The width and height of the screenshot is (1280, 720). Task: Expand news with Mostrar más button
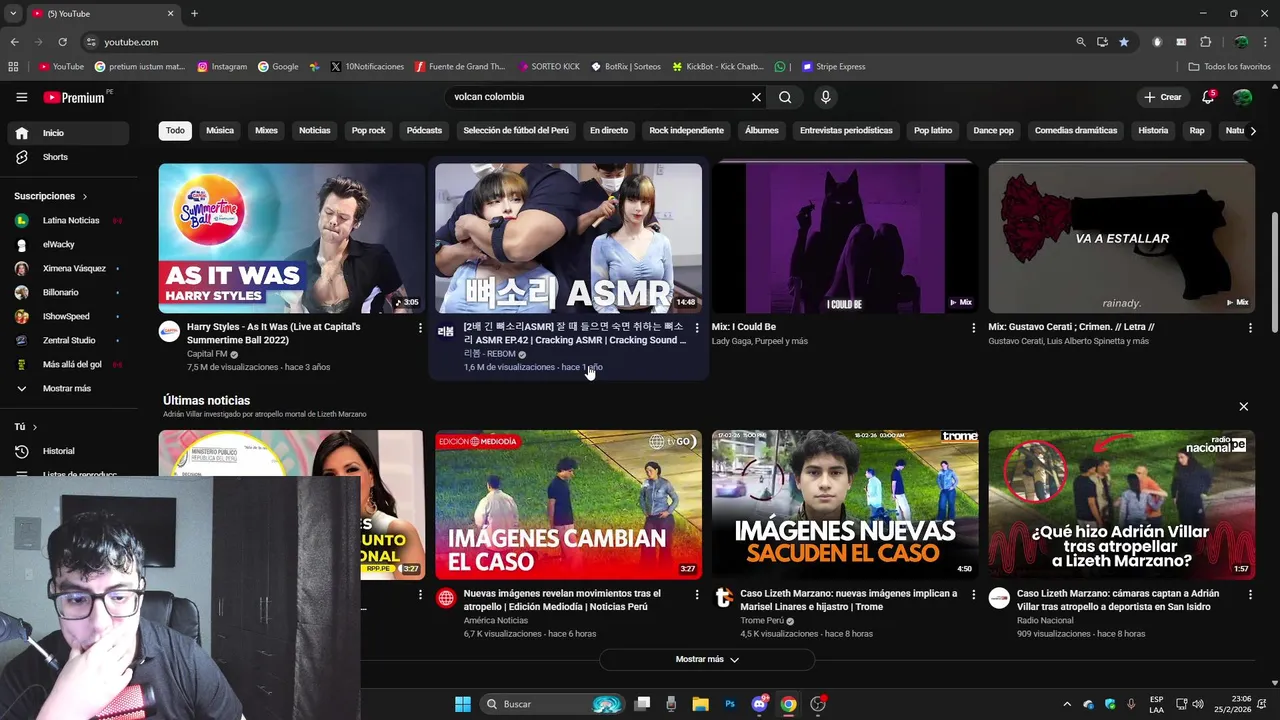pyautogui.click(x=707, y=659)
